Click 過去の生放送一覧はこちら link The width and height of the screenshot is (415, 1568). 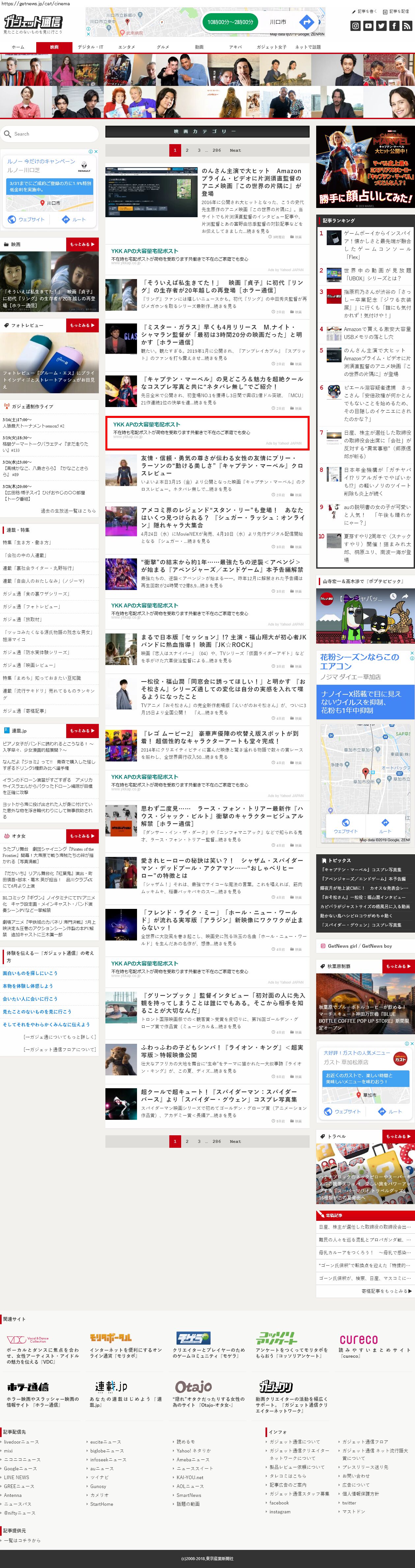tap(68, 511)
